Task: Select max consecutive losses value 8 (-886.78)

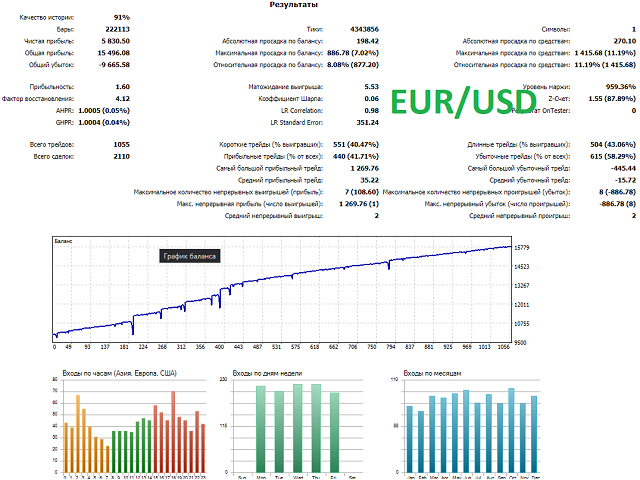Action: [x=618, y=192]
